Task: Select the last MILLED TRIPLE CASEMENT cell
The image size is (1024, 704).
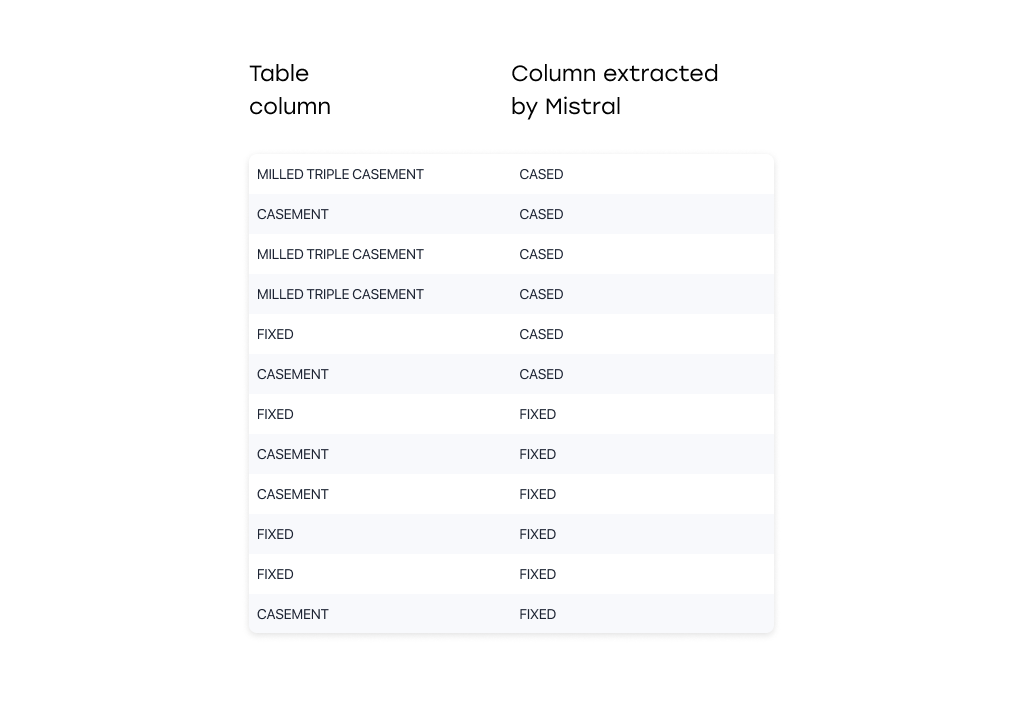Action: (340, 294)
